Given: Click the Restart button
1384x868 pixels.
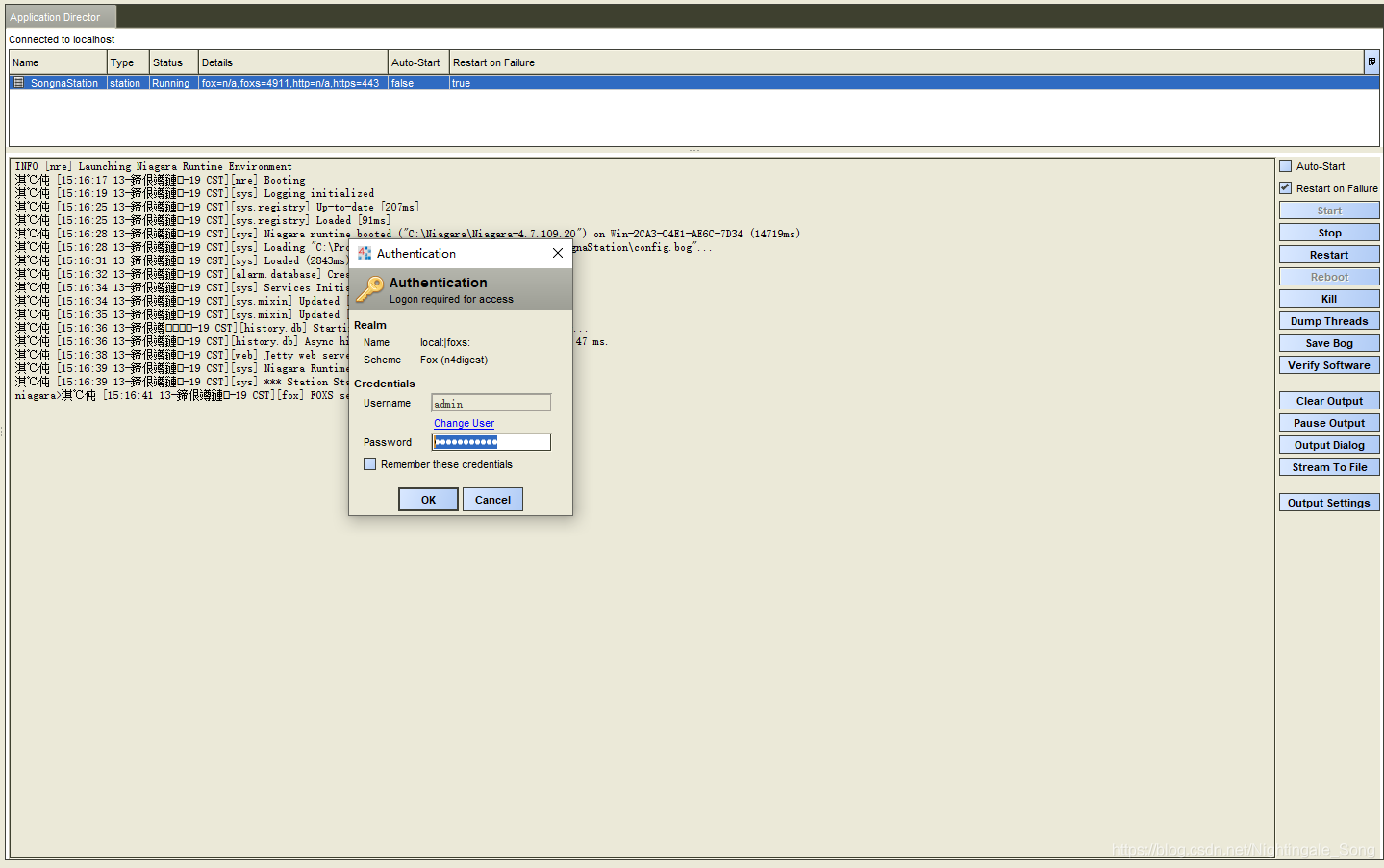Looking at the screenshot, I should (x=1329, y=255).
